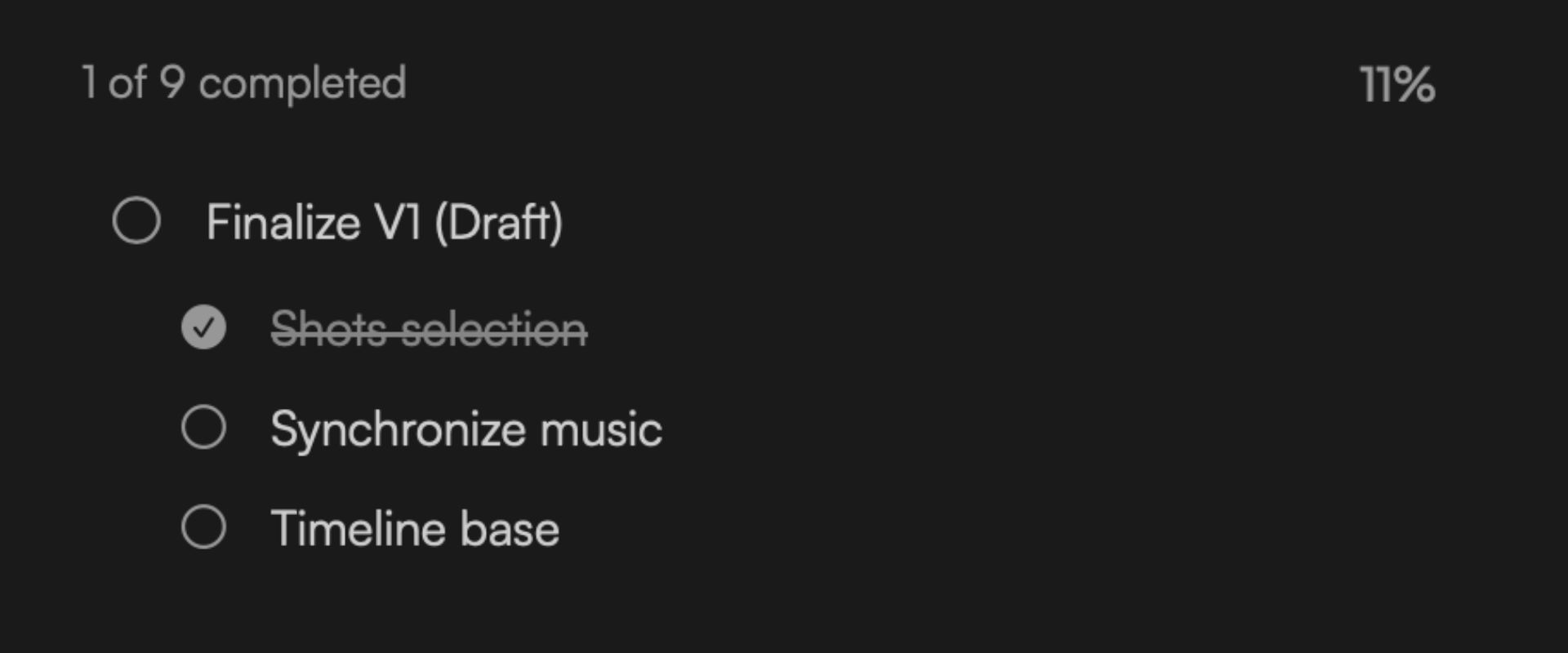Viewport: 1568px width, 653px height.
Task: Click the word completed in the progress summary
Action: 302,83
